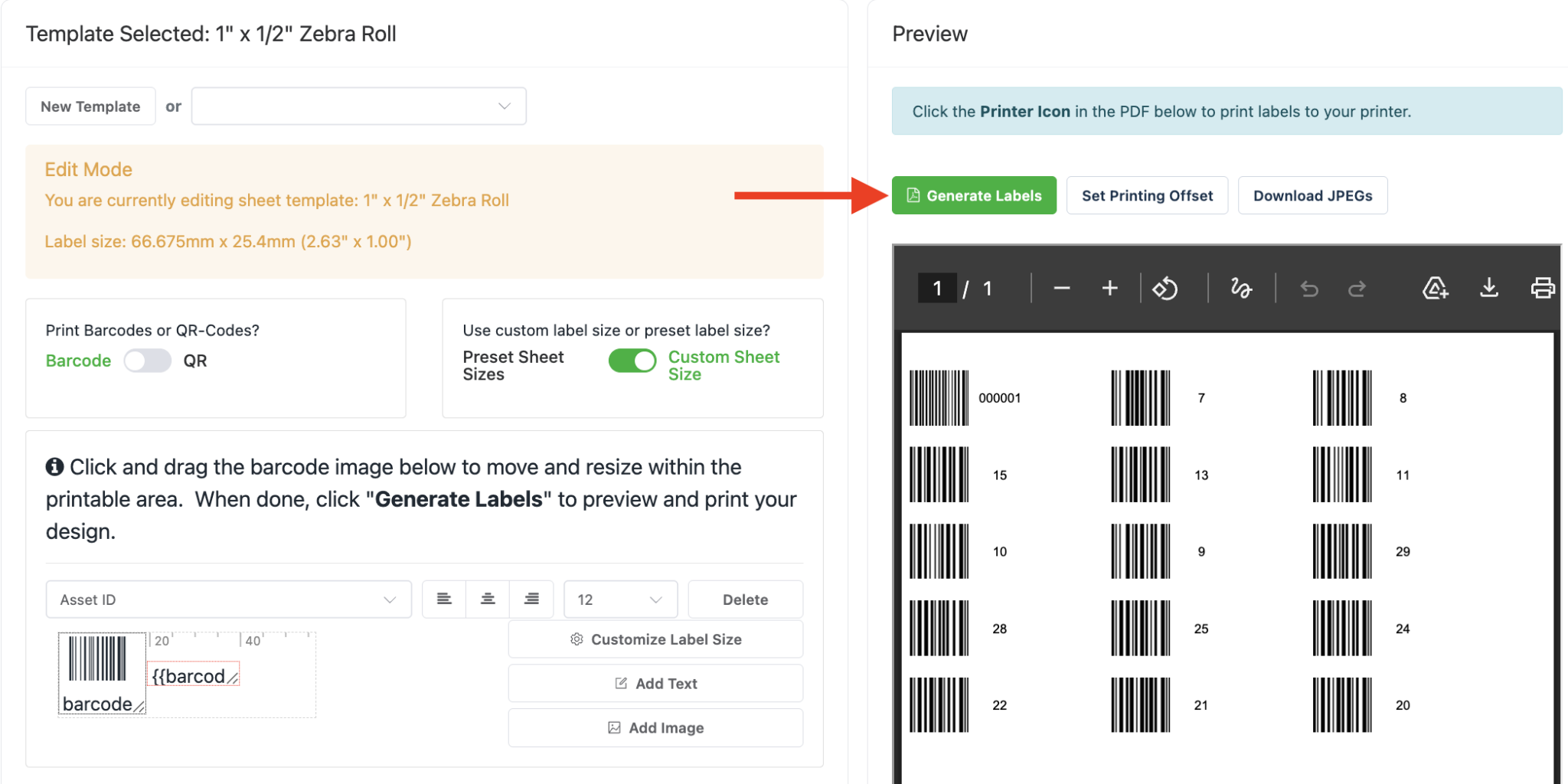
Task: Download the PDF file
Action: (1488, 288)
